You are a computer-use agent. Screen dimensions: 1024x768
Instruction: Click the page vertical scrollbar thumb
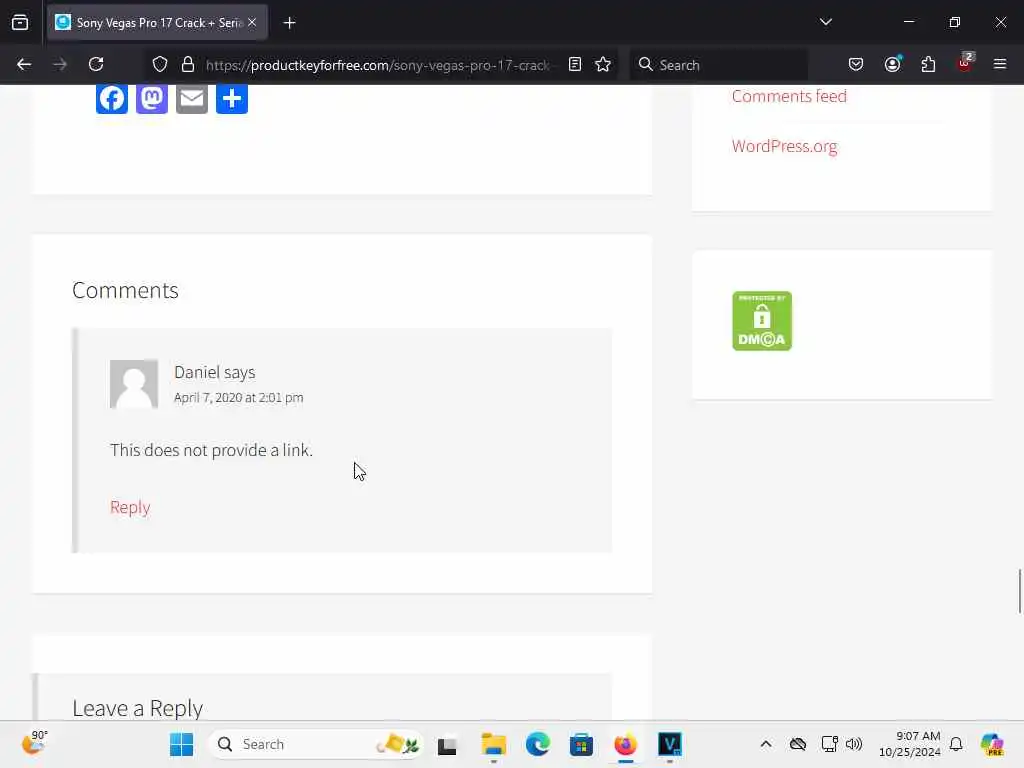[1019, 591]
